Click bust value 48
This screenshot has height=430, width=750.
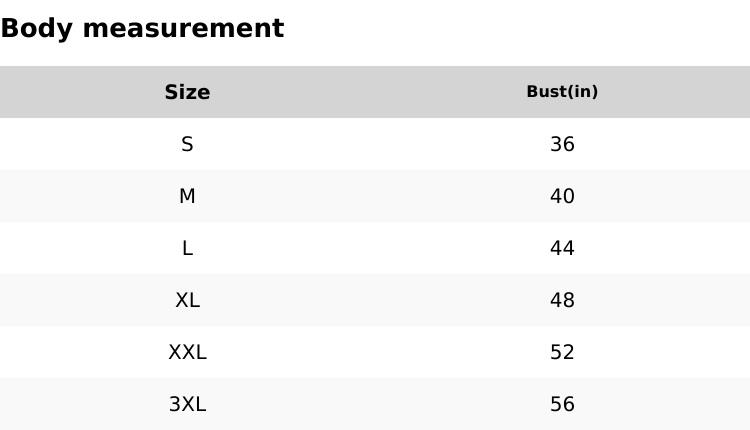click(x=562, y=300)
